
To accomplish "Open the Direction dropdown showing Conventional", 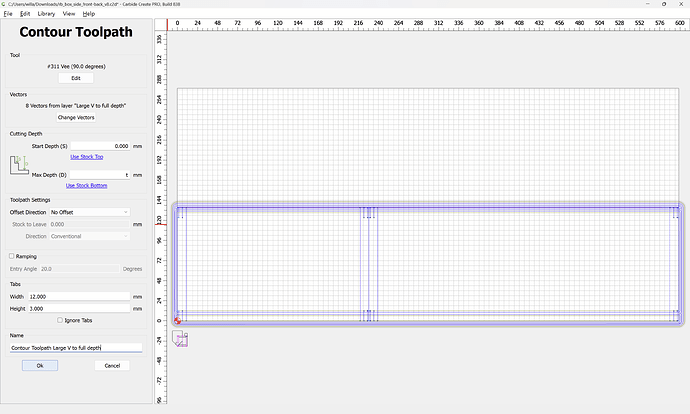I will point(90,236).
